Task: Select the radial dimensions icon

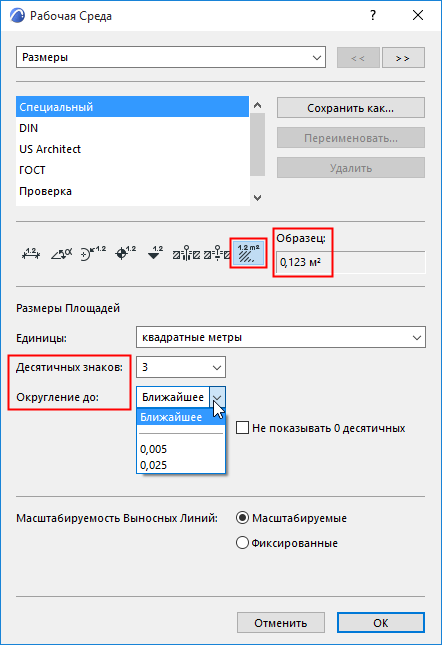Action: pyautogui.click(x=93, y=254)
